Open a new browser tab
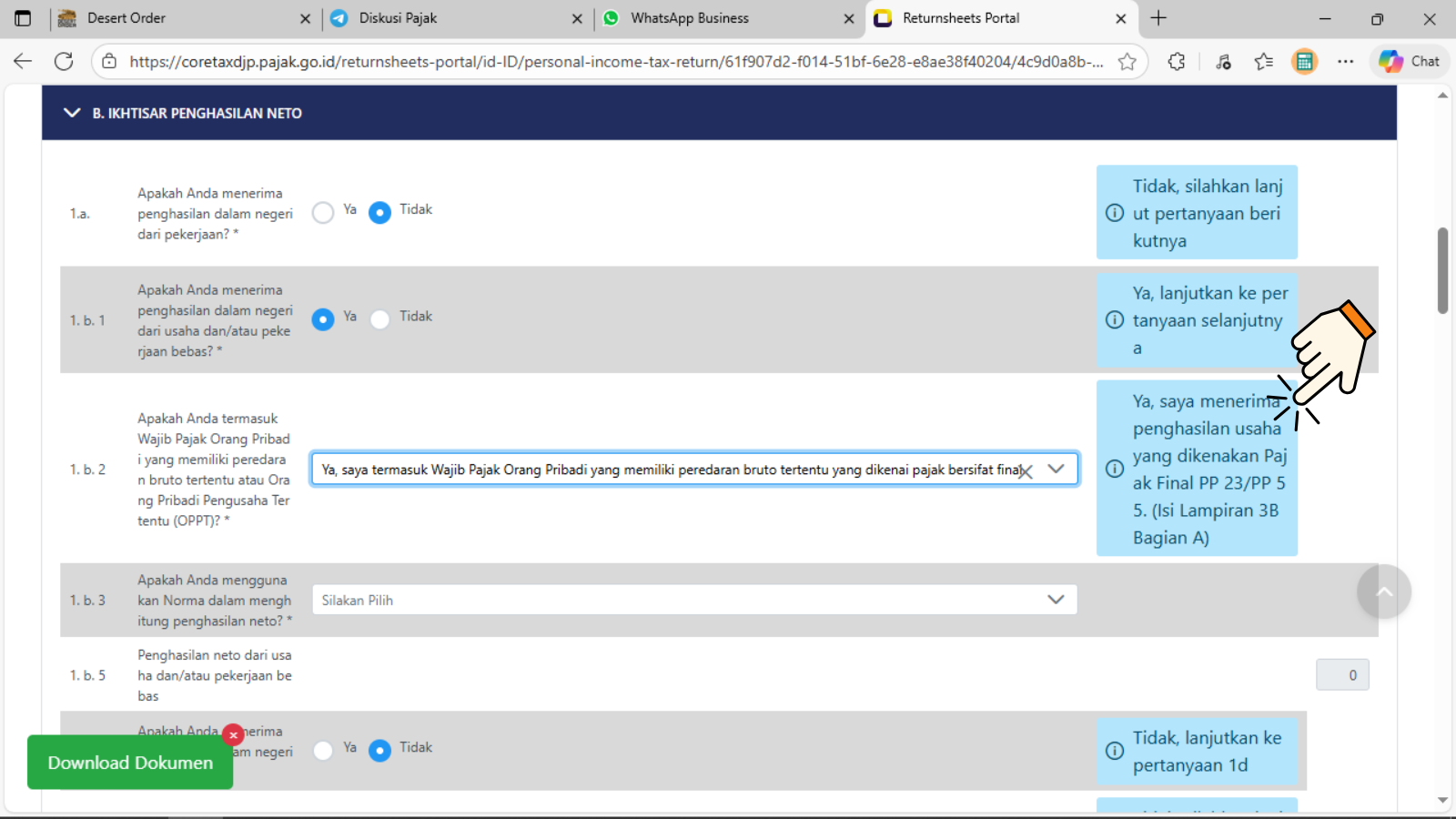Viewport: 1456px width, 819px height. coord(1158,18)
